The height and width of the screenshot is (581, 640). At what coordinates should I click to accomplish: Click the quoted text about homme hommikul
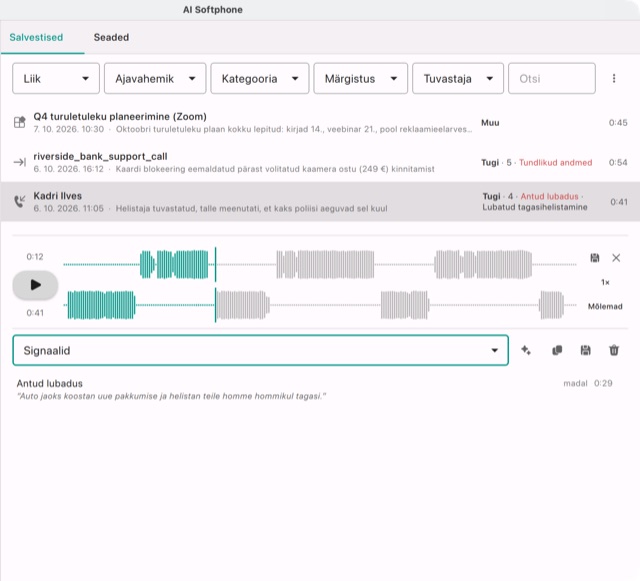[171, 396]
